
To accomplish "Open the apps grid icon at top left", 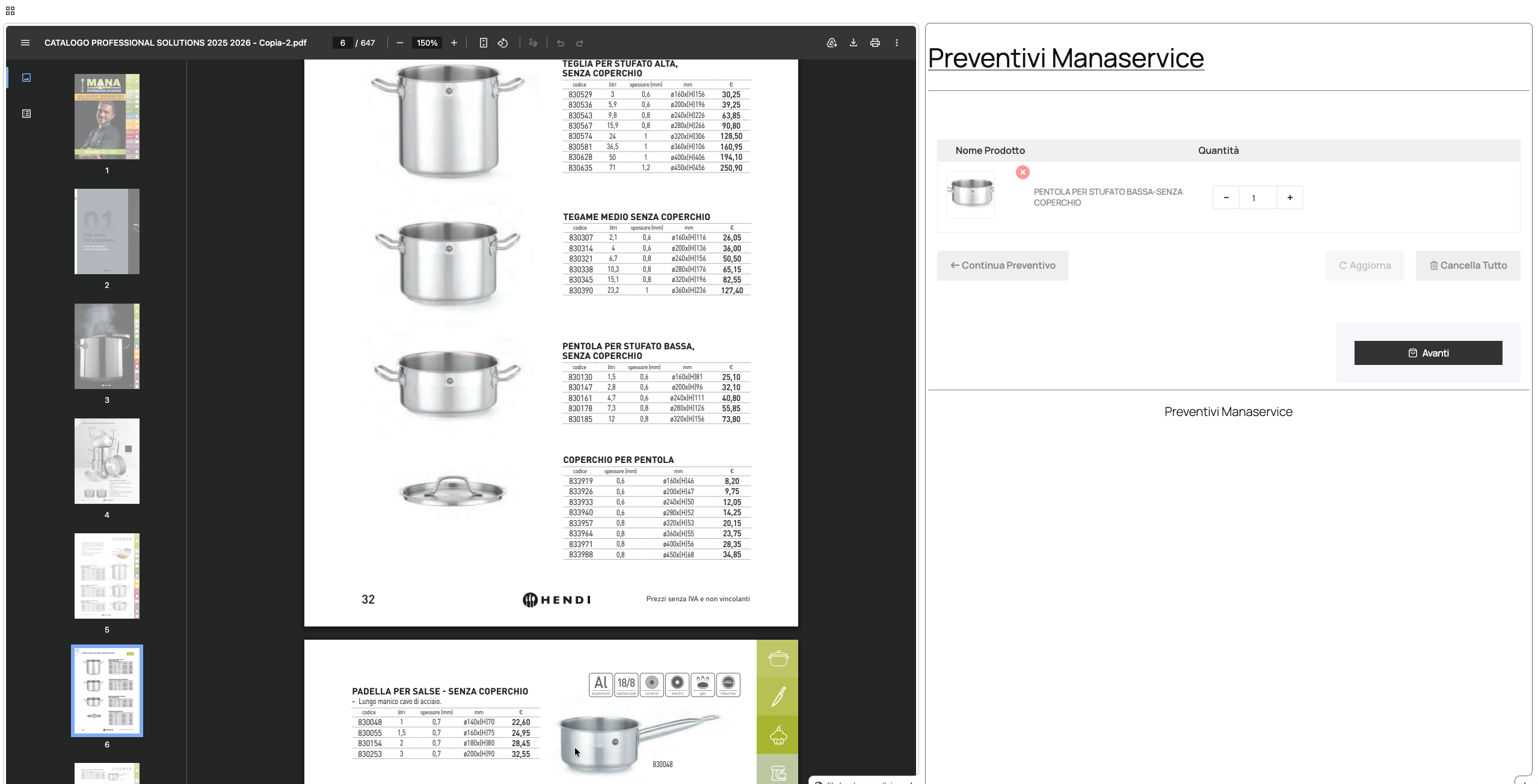I will point(10,11).
